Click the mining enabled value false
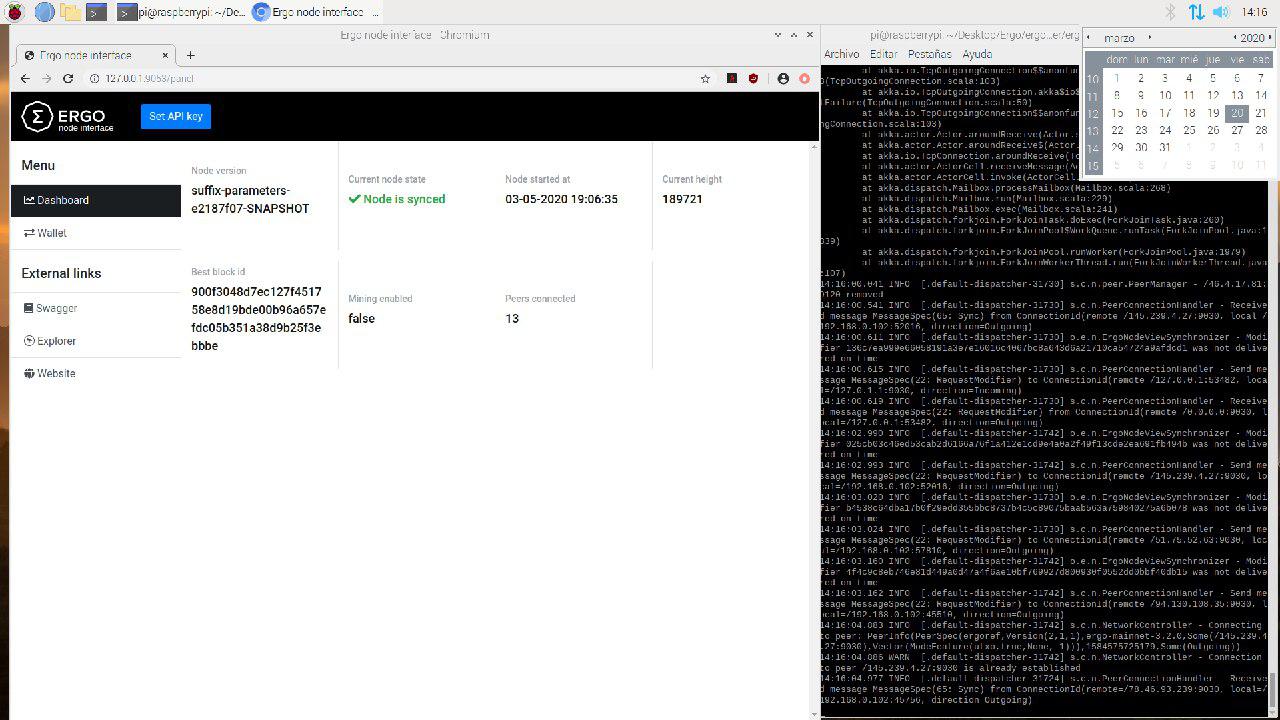Screen dimensions: 1280x720 point(361,319)
